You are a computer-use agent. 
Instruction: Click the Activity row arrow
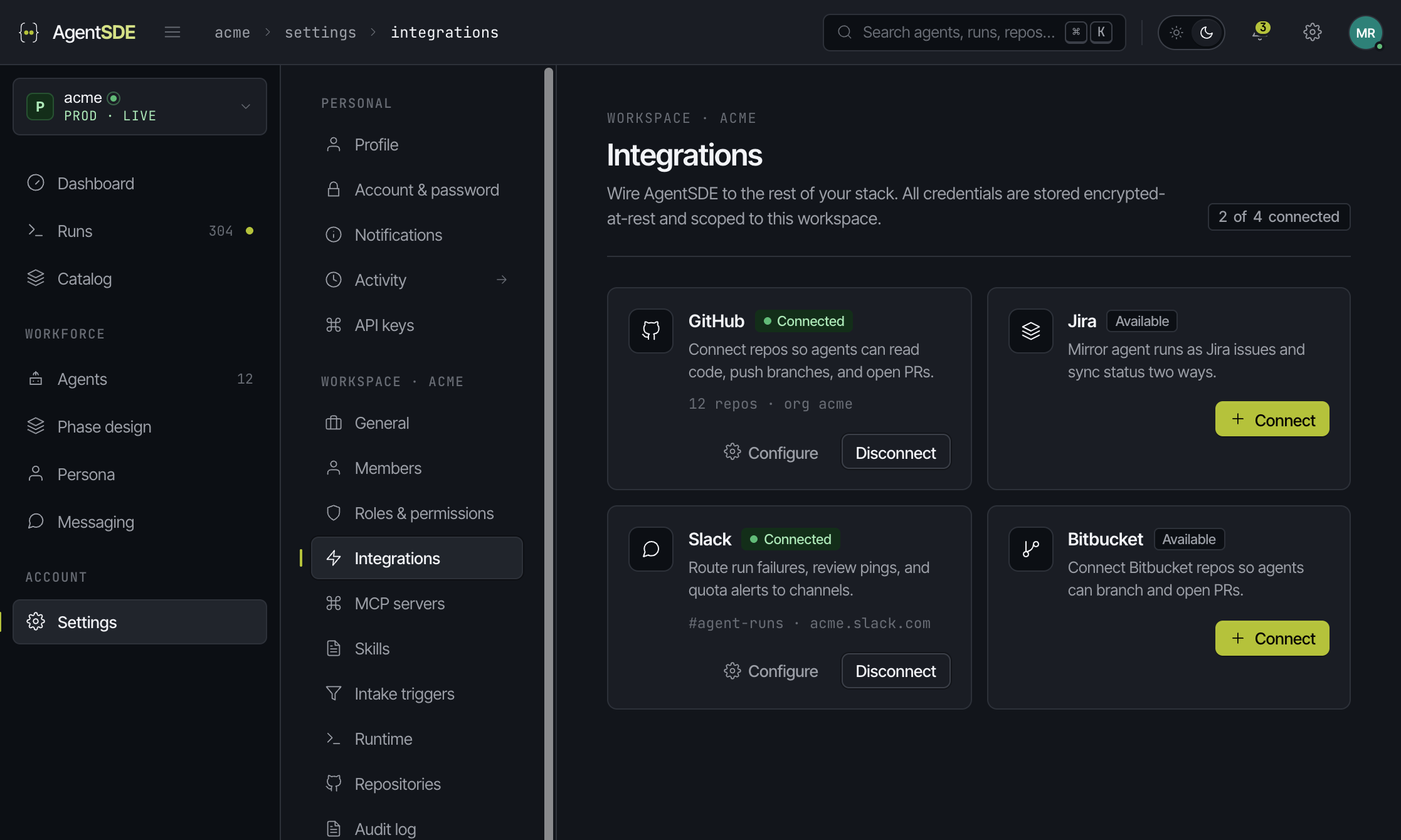pyautogui.click(x=502, y=280)
